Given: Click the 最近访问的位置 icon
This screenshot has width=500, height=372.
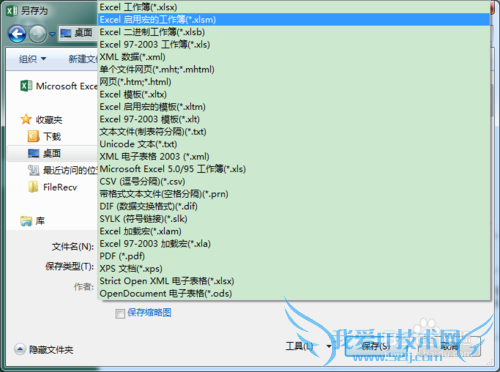Looking at the screenshot, I should [33, 170].
